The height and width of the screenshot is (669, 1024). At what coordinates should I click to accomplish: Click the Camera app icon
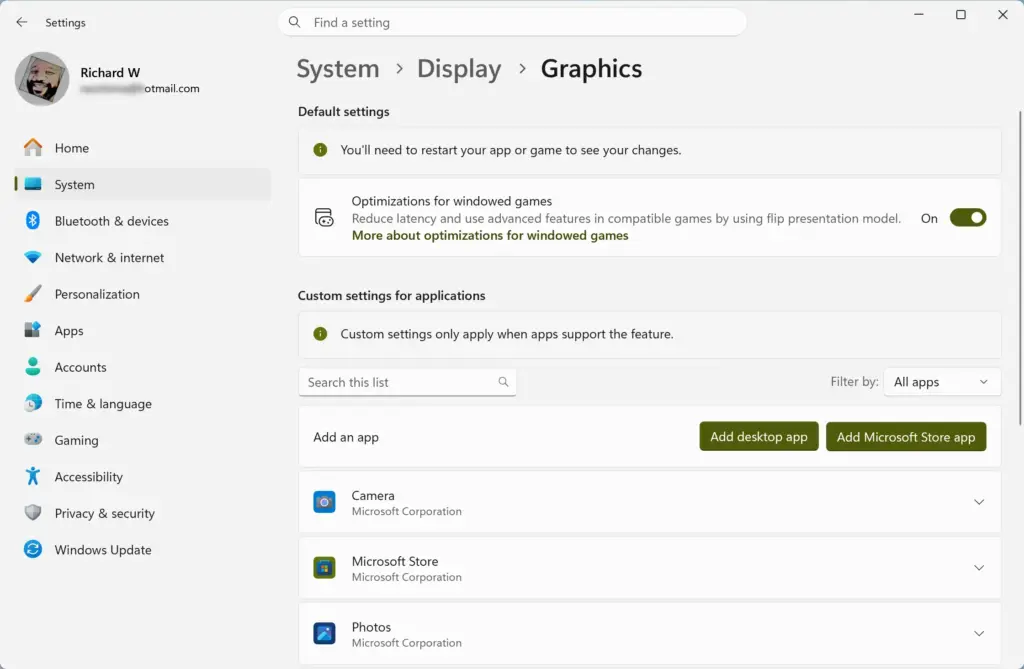coord(324,502)
